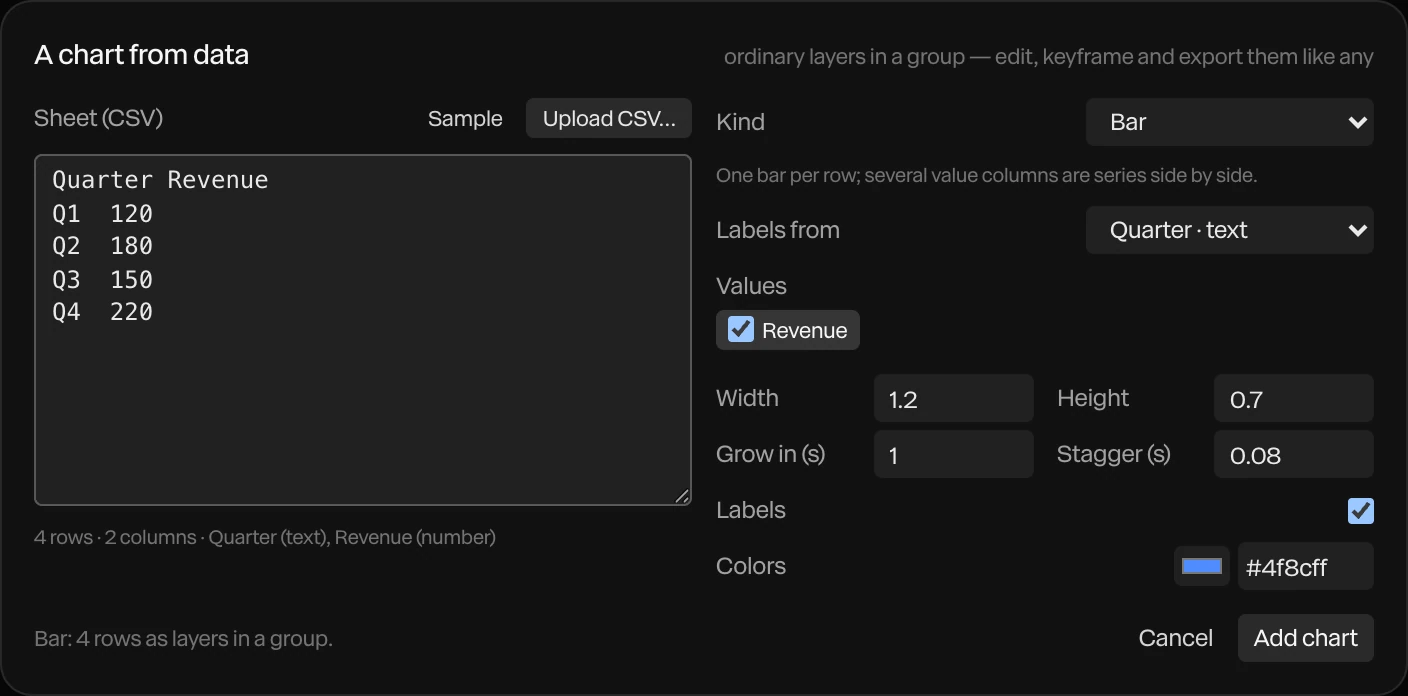
Task: Click into the Height field
Action: (x=1293, y=399)
